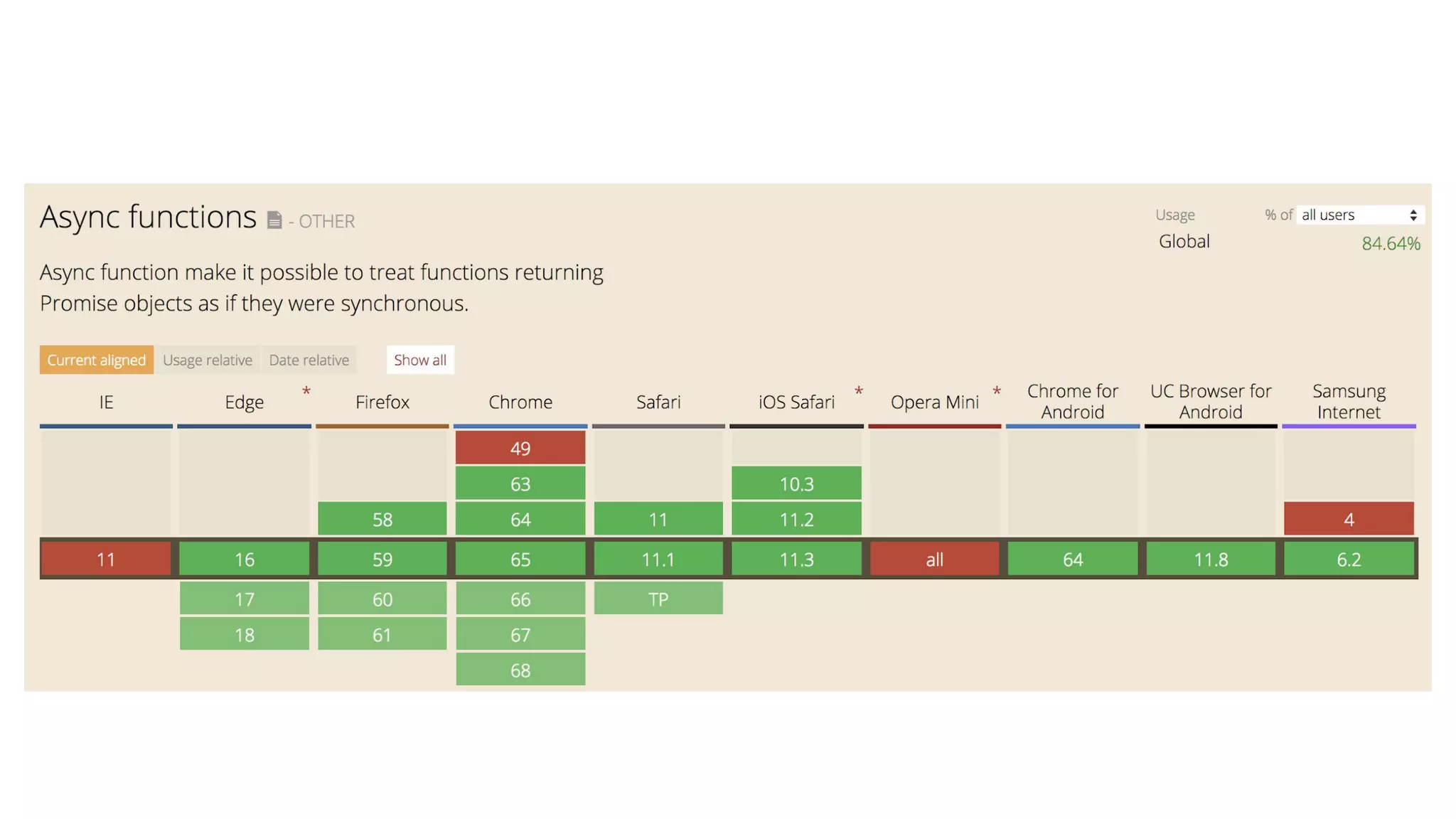
Task: Click the Safari TP version cell
Action: click(658, 599)
